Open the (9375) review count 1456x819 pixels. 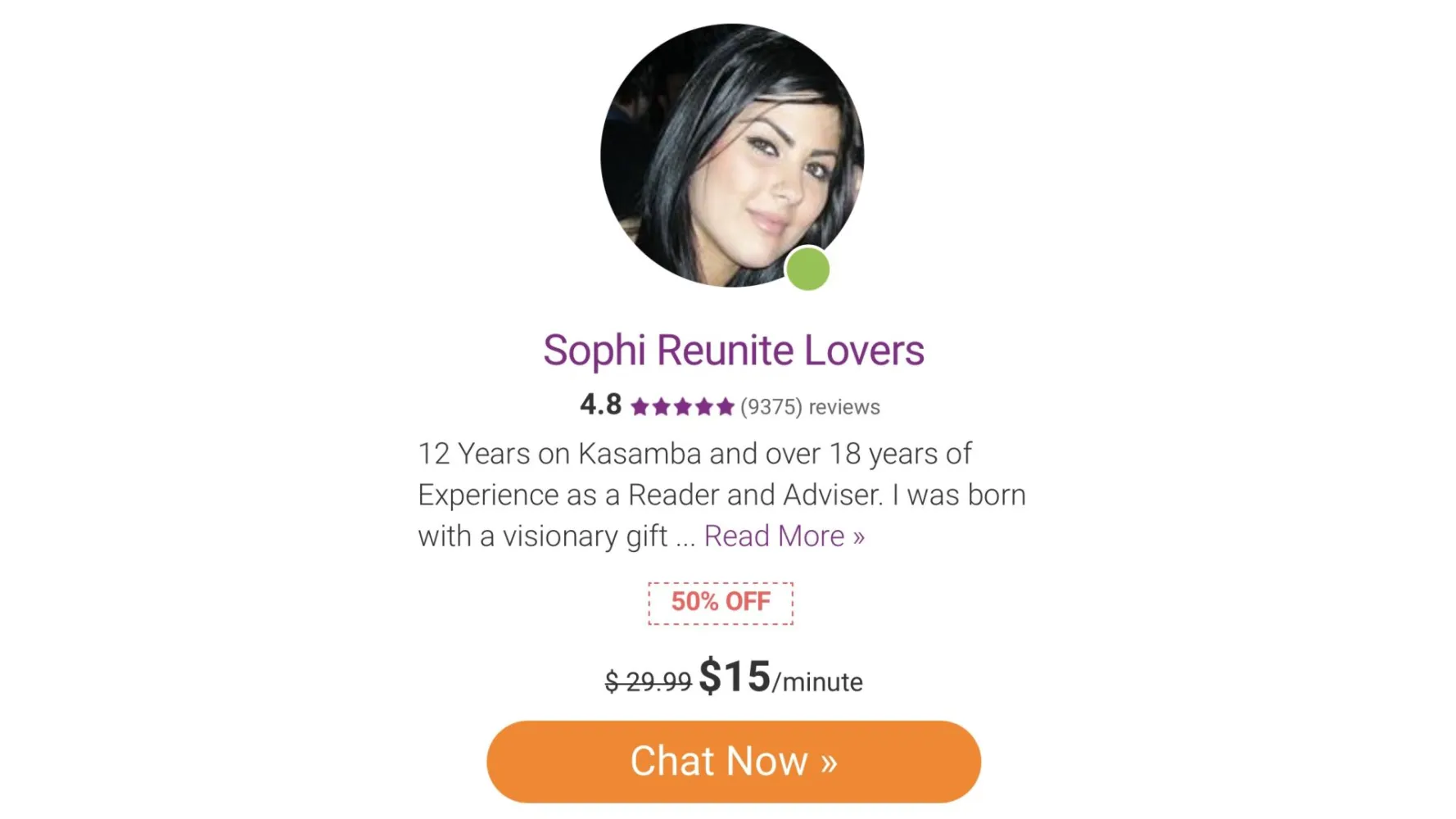771,407
